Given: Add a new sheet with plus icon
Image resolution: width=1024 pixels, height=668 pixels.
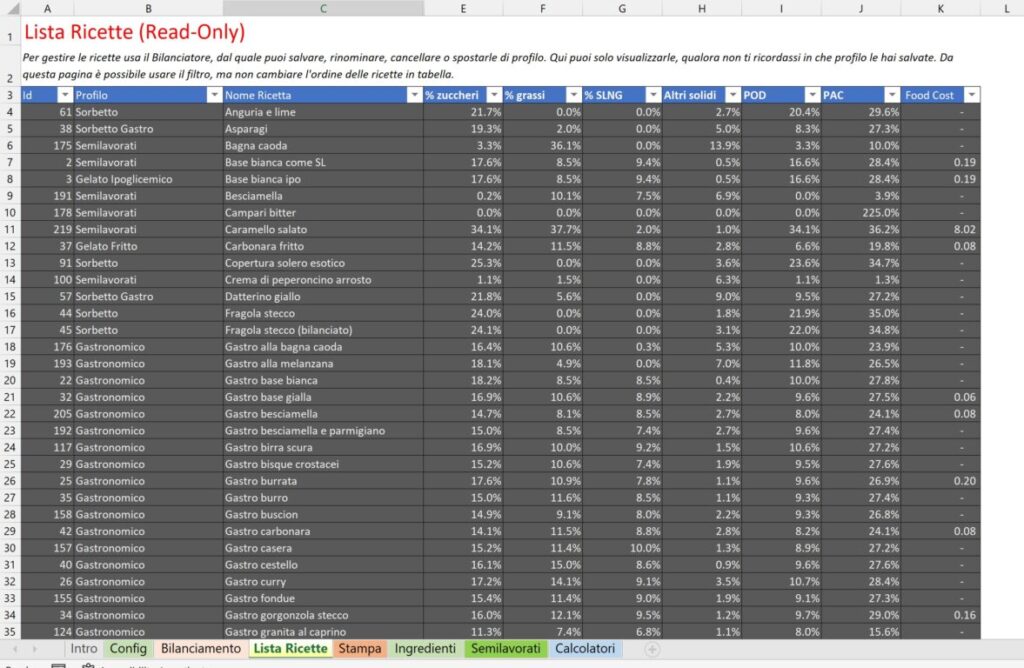Looking at the screenshot, I should (x=652, y=648).
